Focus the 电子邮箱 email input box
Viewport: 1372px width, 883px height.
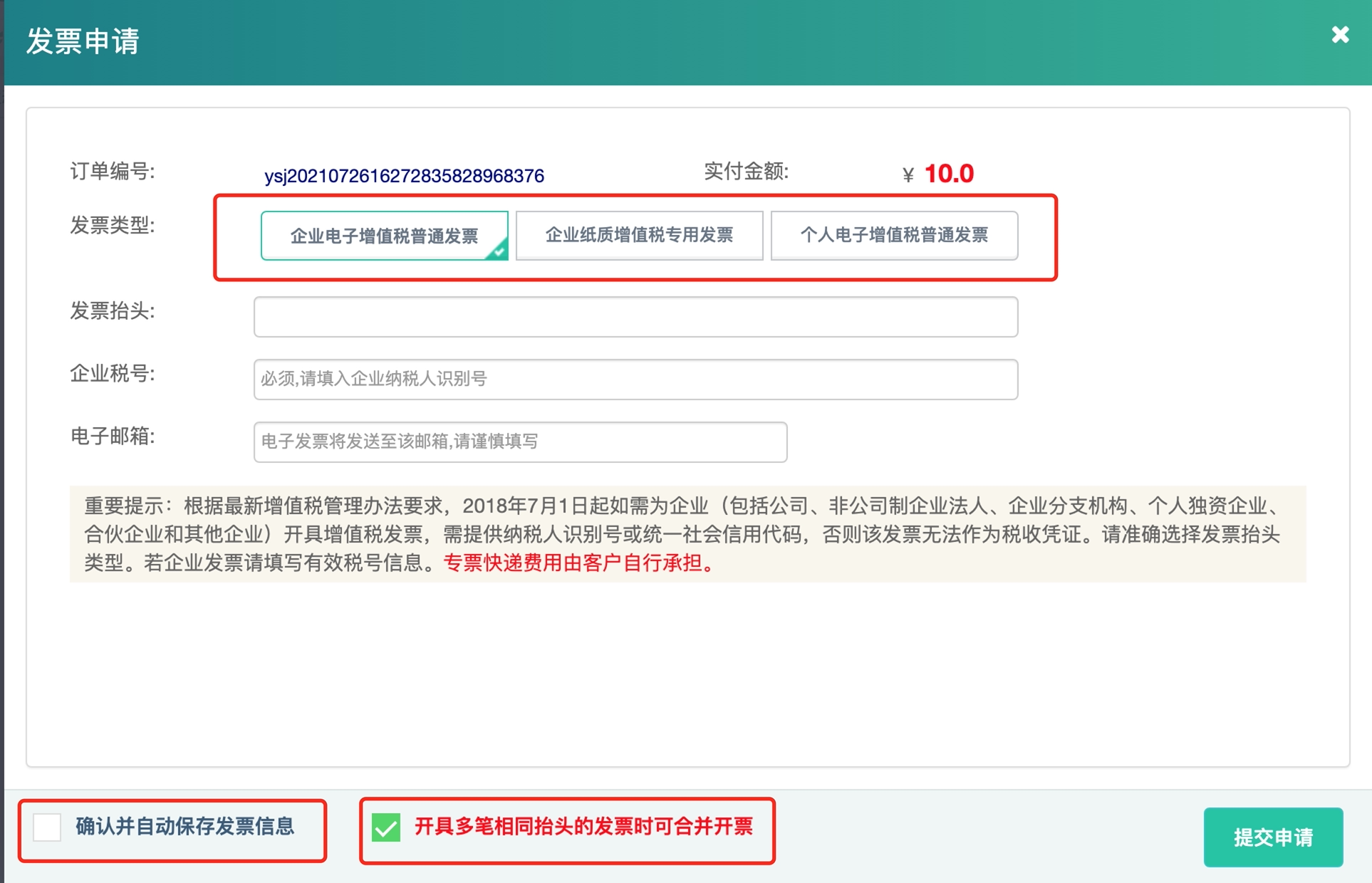point(520,442)
